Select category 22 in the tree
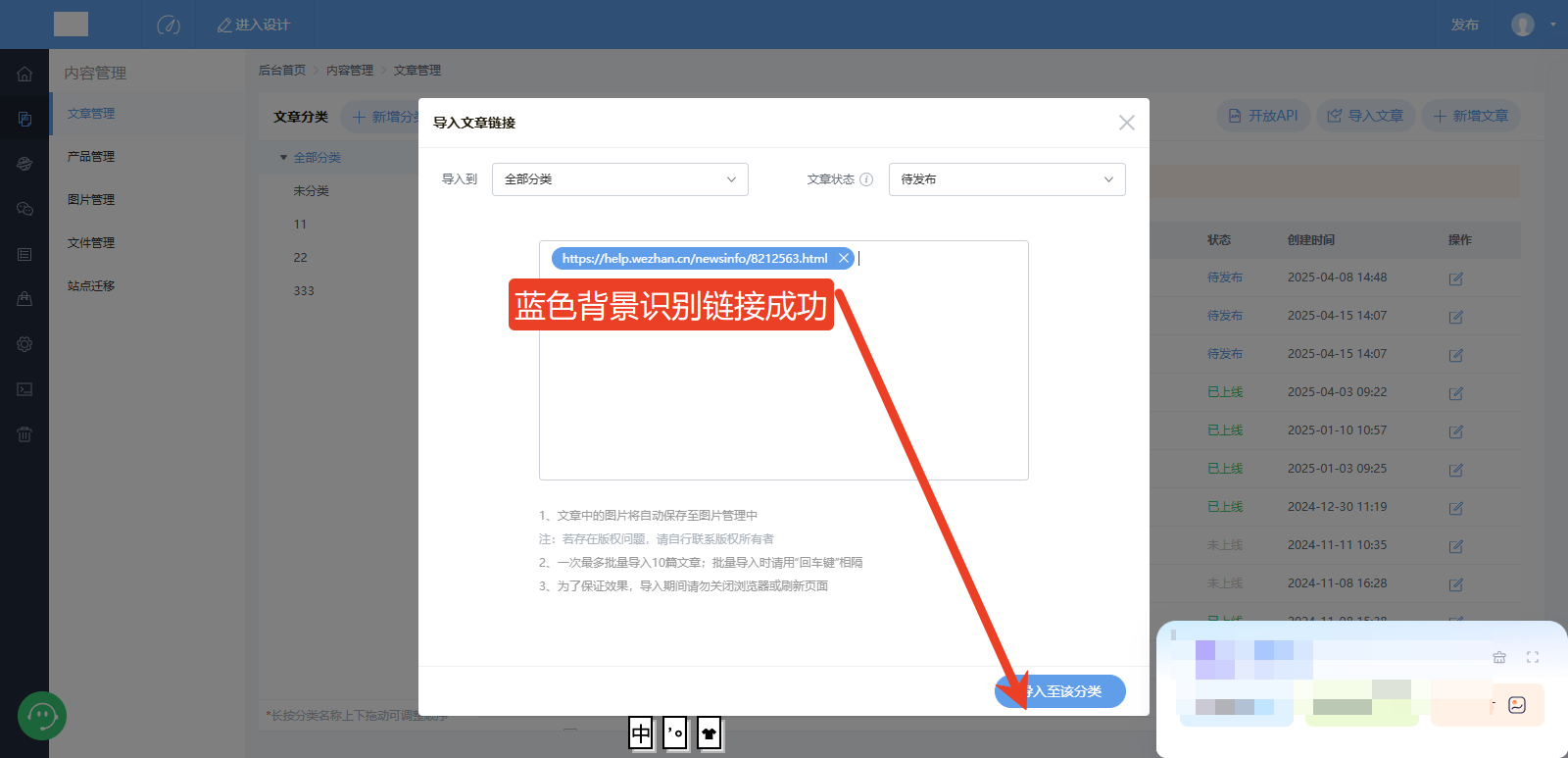 (300, 258)
